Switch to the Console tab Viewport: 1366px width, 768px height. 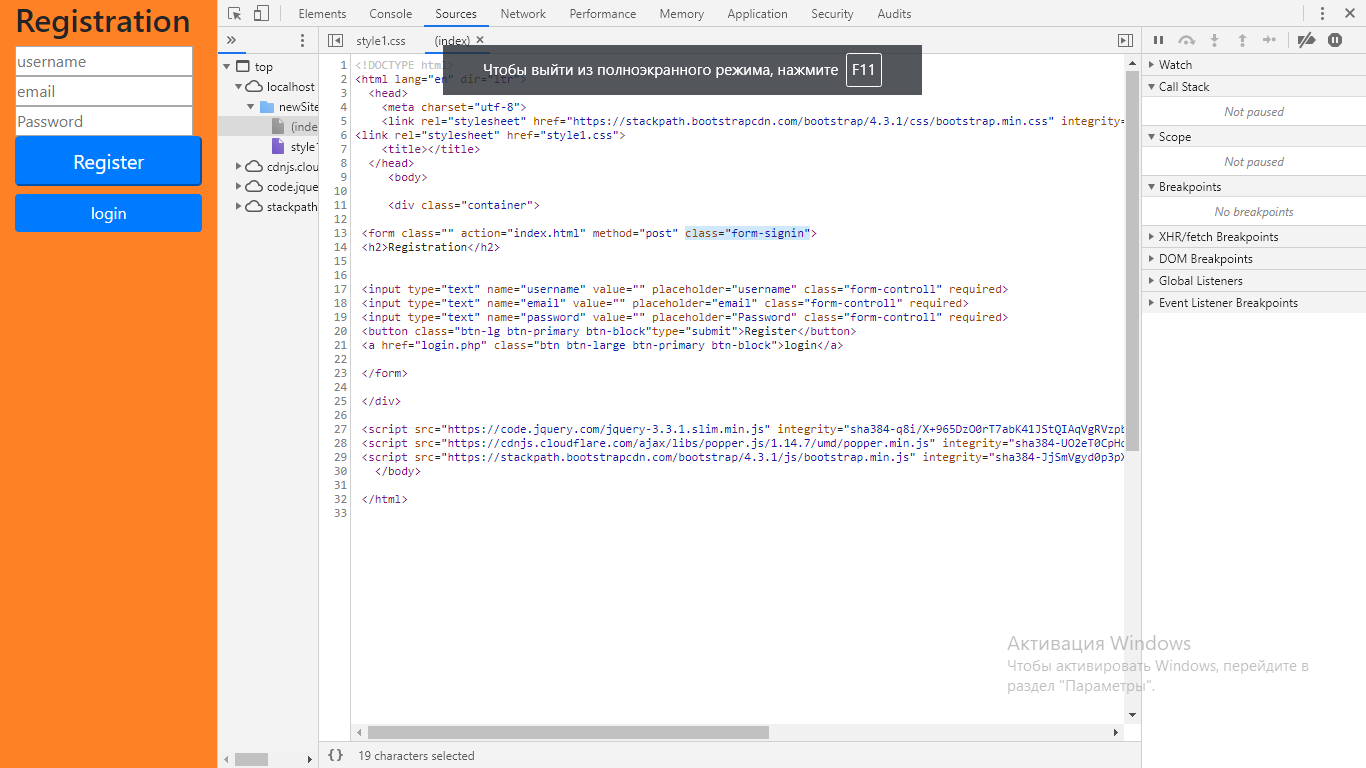pyautogui.click(x=391, y=14)
